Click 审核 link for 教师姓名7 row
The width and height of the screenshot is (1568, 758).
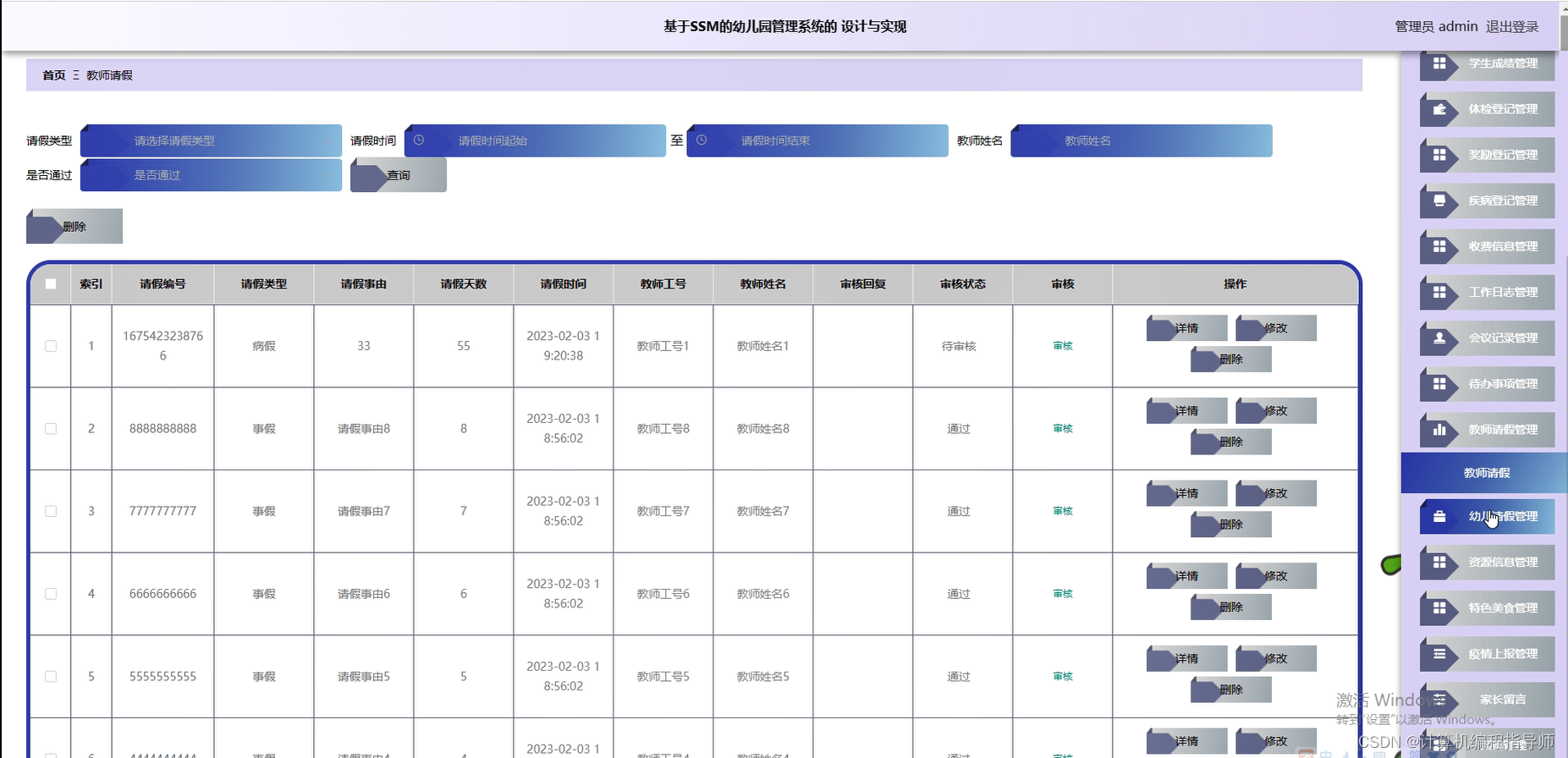[1063, 511]
